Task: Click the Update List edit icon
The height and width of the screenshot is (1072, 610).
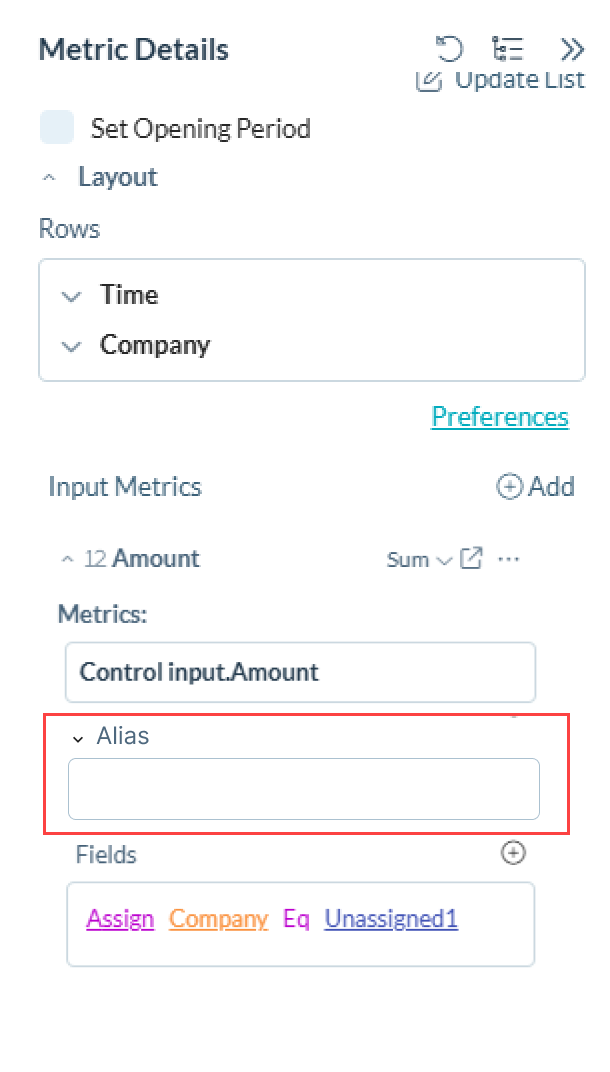Action: point(429,80)
